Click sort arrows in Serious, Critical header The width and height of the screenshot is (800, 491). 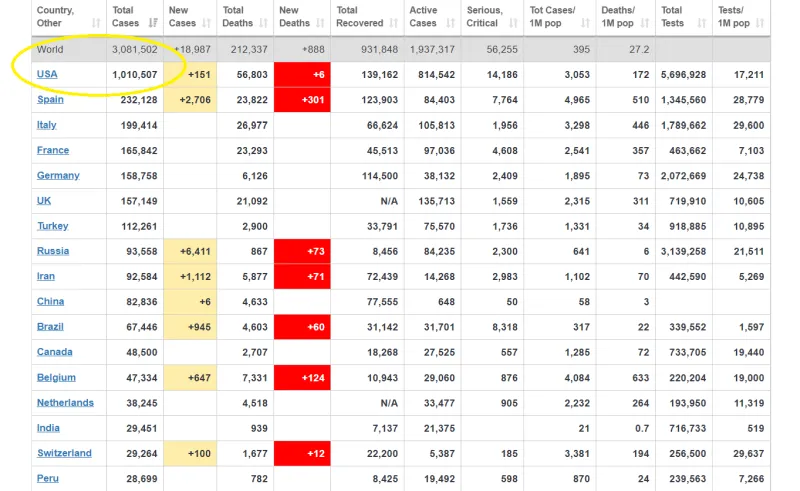tap(515, 22)
